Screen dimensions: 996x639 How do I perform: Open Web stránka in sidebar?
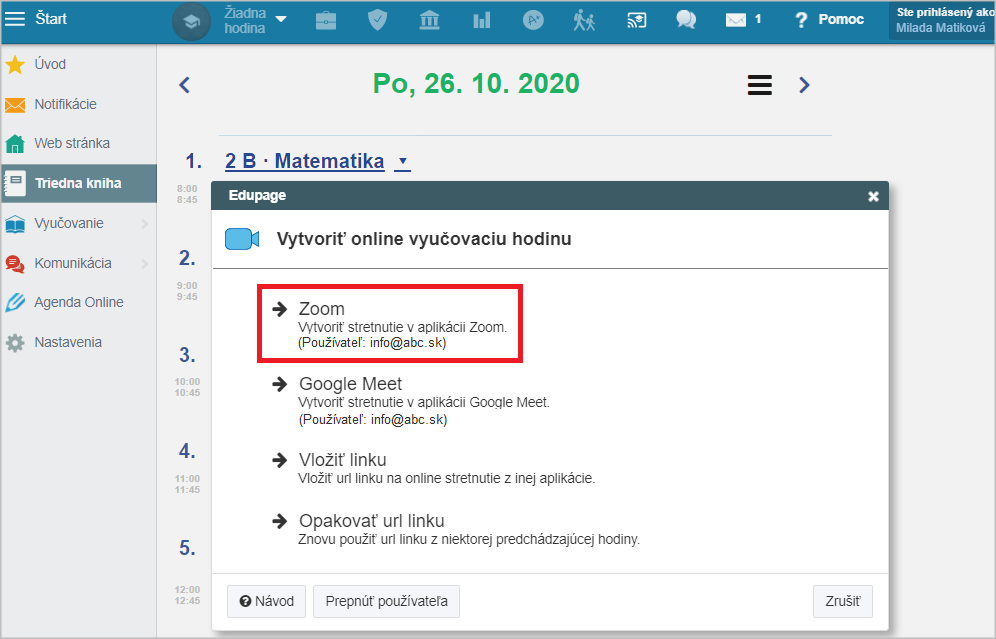point(72,144)
